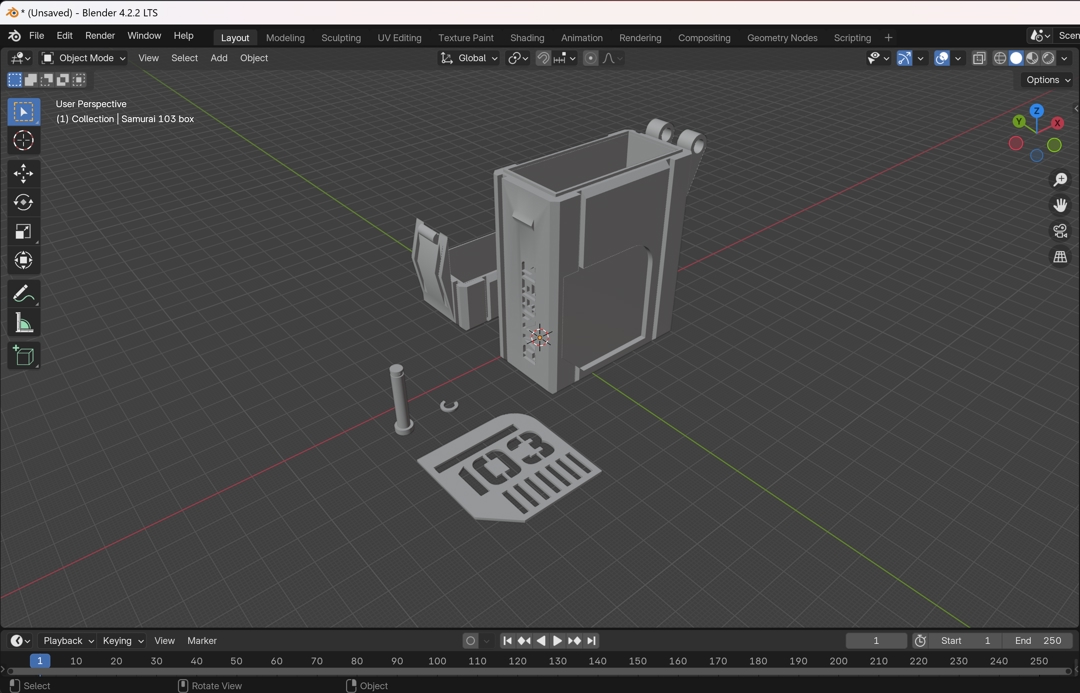Choose the Scale tool

coord(23,232)
